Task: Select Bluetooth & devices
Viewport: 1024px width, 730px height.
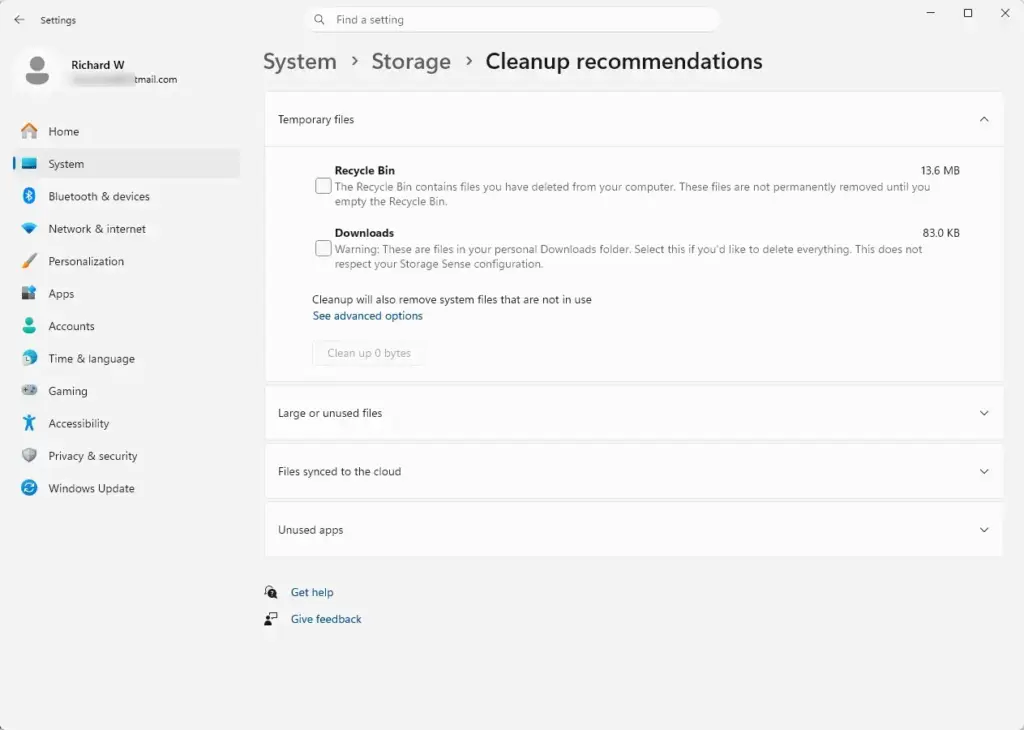Action: coord(126,196)
